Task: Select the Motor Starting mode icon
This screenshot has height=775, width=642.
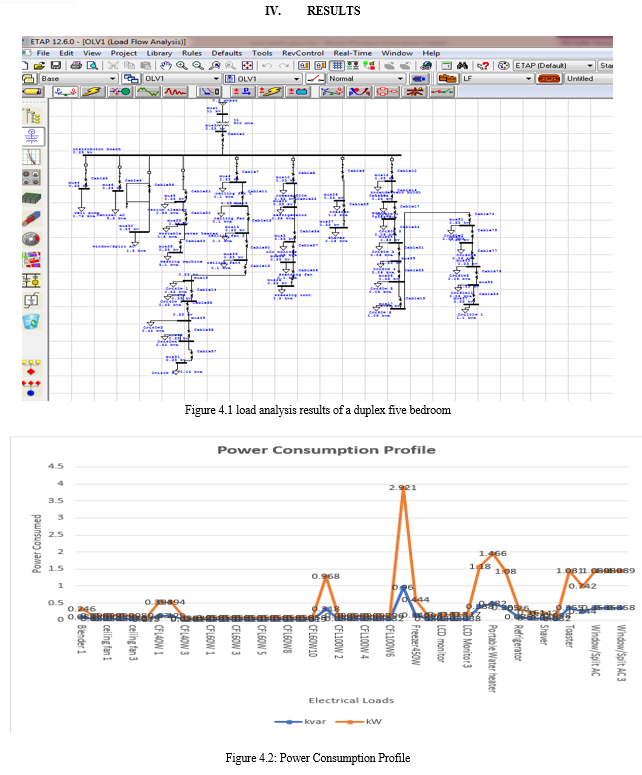Action: coord(120,91)
